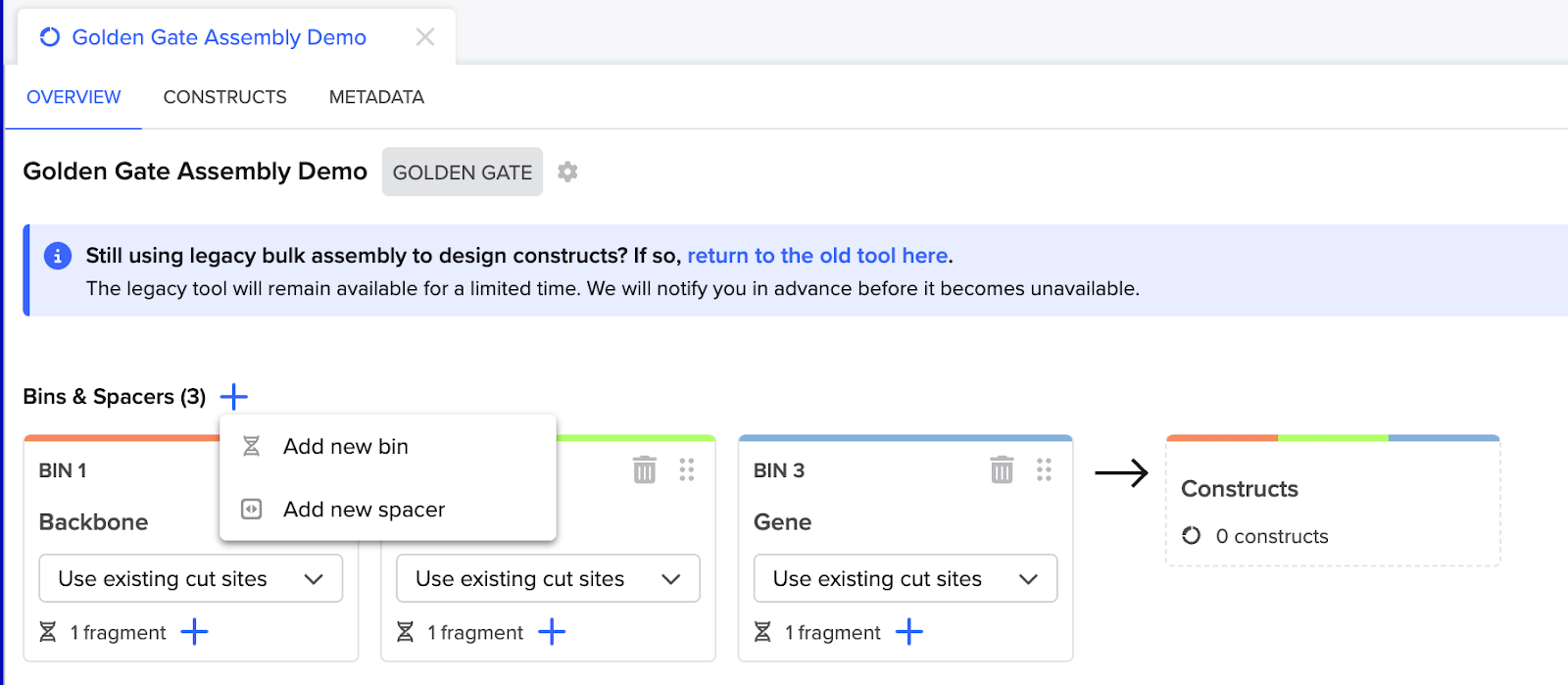Image resolution: width=1568 pixels, height=685 pixels.
Task: Expand Gene bin cut sites dropdown
Action: [x=905, y=579]
